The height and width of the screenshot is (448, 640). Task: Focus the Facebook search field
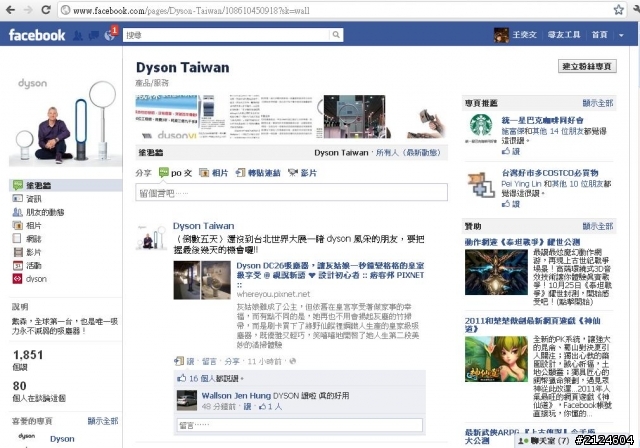click(227, 35)
